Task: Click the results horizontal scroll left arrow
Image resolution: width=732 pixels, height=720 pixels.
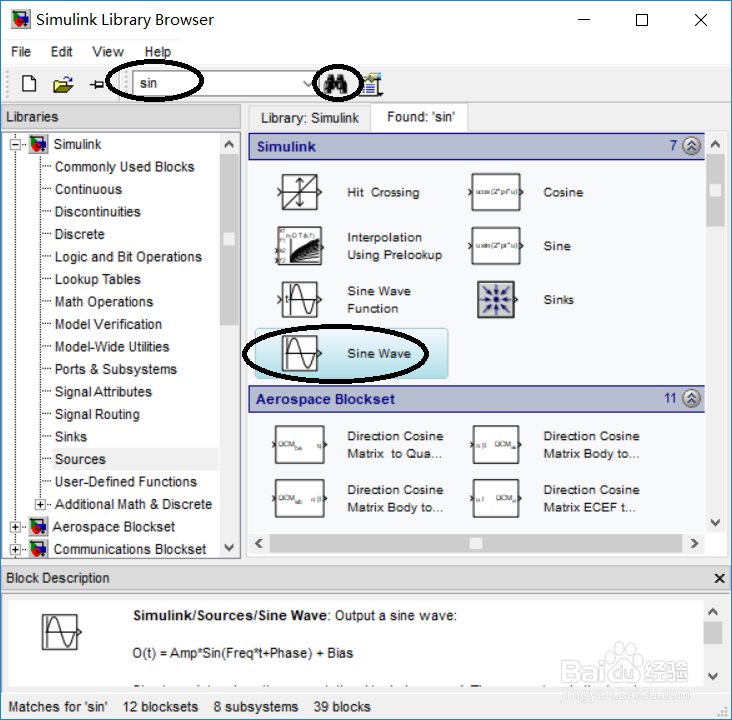Action: pos(258,543)
